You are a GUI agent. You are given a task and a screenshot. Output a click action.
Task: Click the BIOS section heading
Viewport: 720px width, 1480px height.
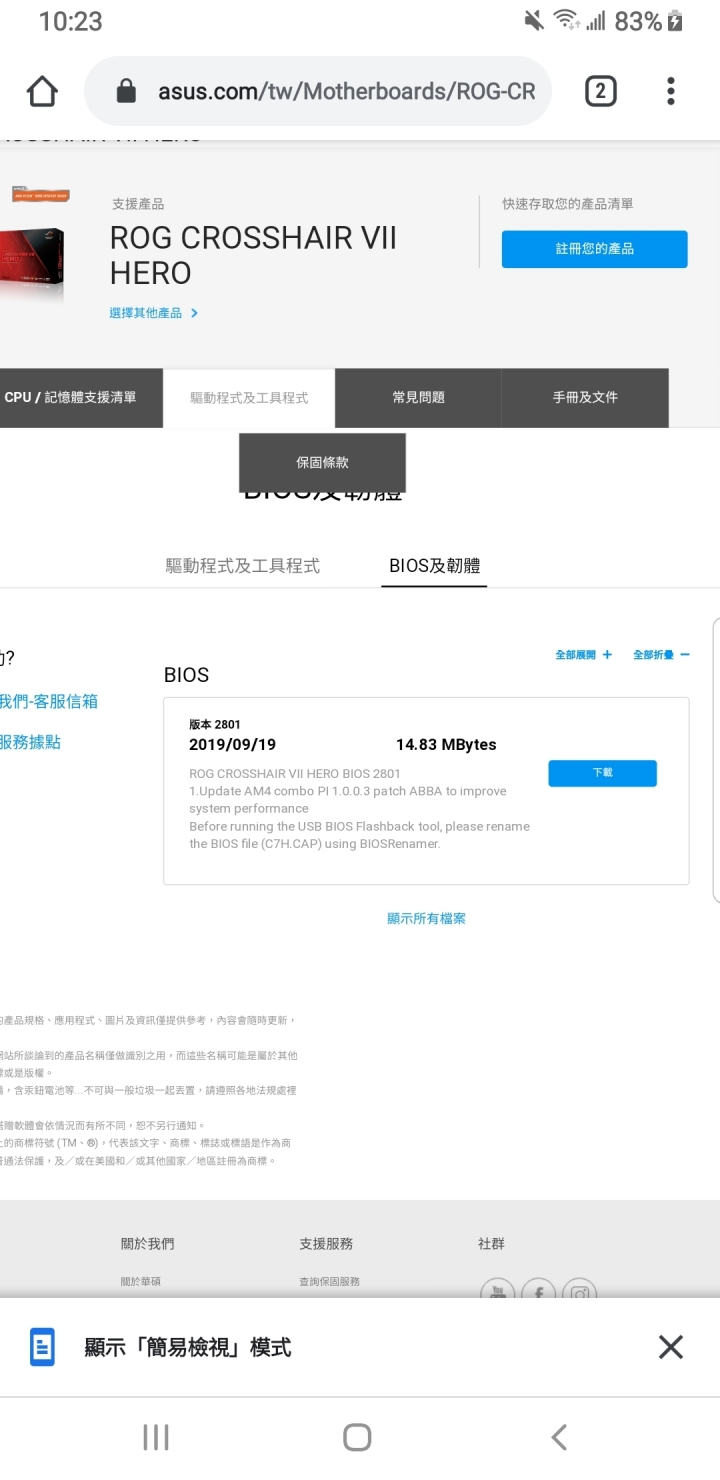pos(186,675)
